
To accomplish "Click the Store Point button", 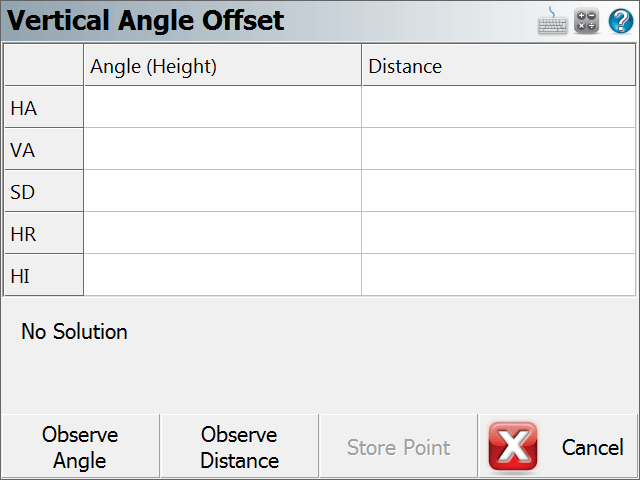I will (x=398, y=447).
